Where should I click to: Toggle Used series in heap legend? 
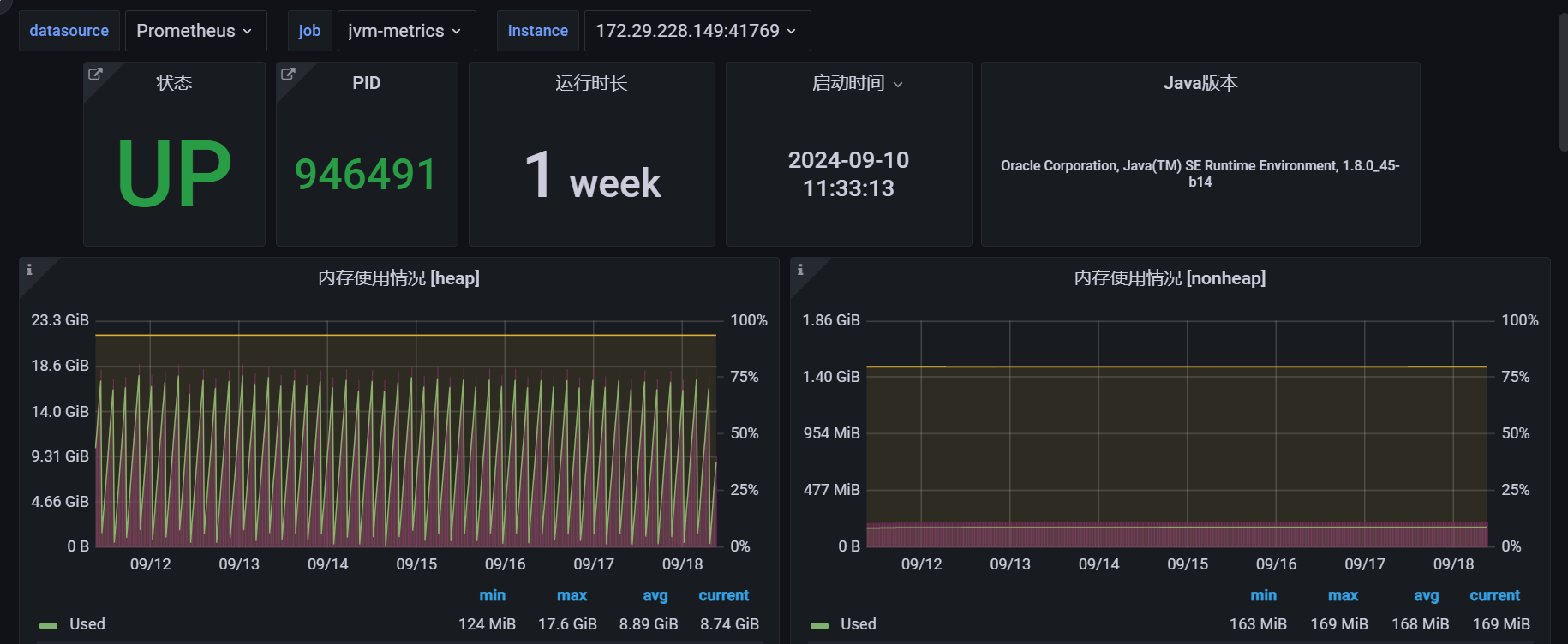(87, 624)
